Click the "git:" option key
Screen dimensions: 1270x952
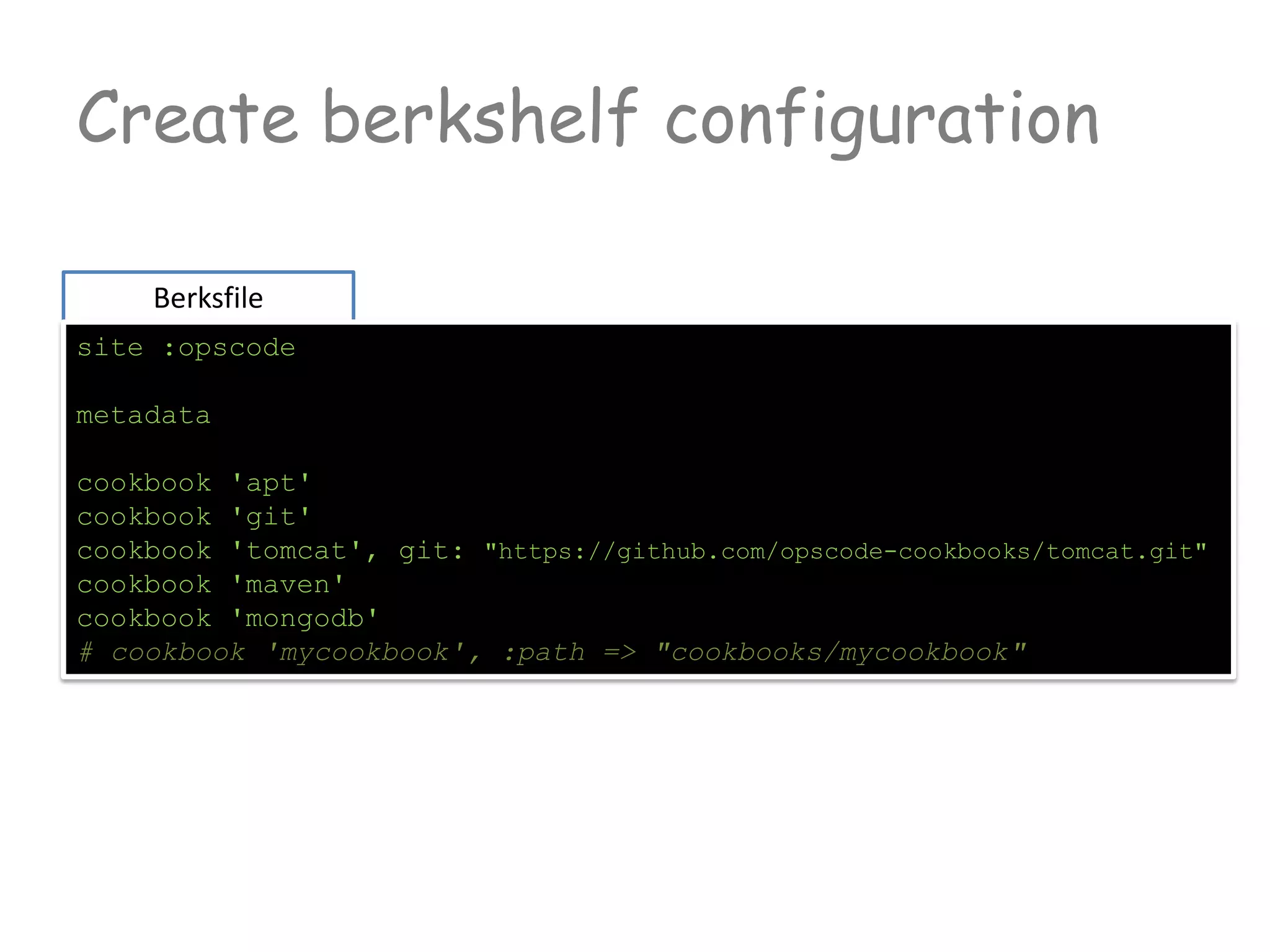[x=432, y=551]
